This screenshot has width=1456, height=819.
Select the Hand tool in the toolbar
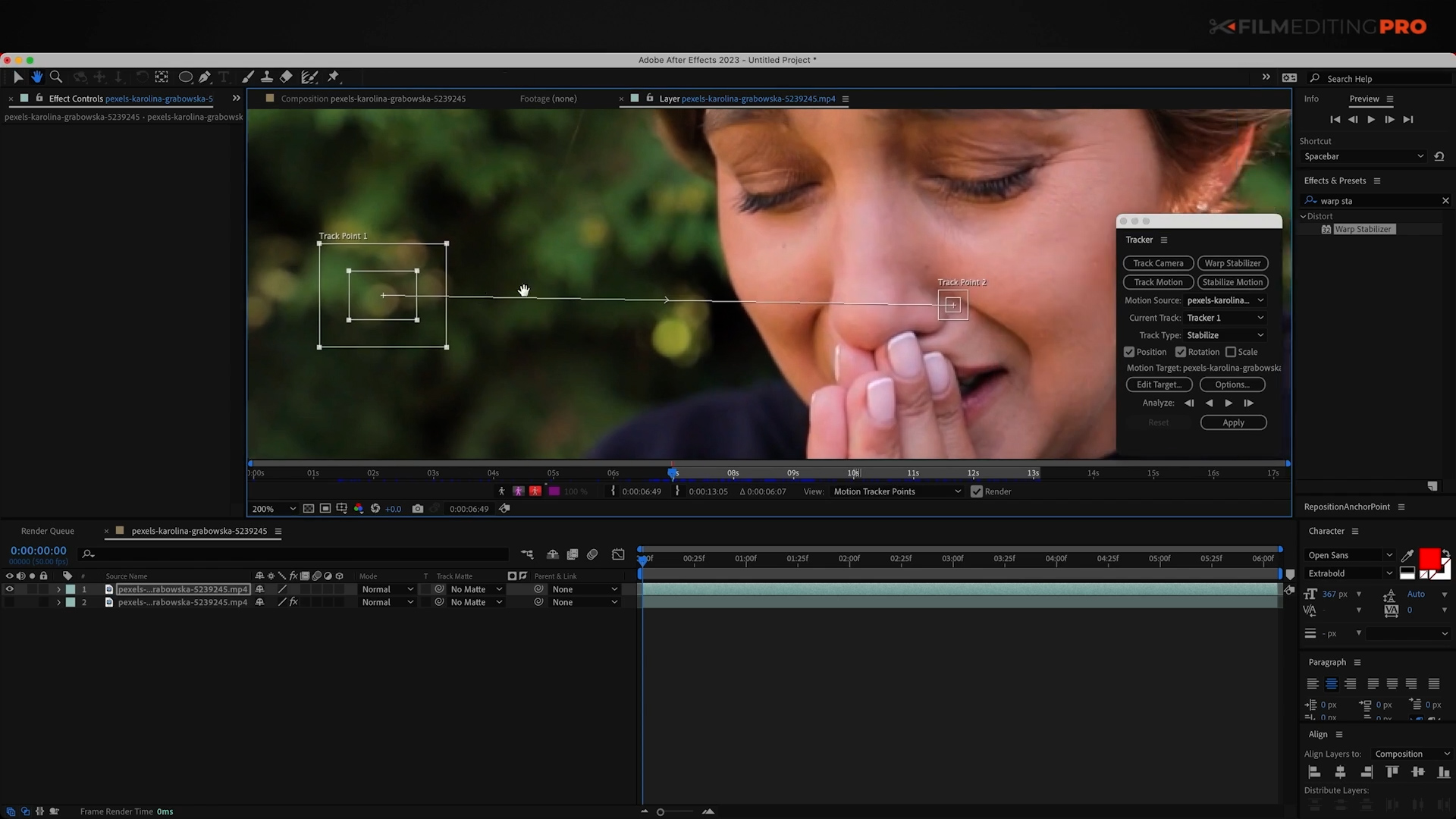(37, 77)
